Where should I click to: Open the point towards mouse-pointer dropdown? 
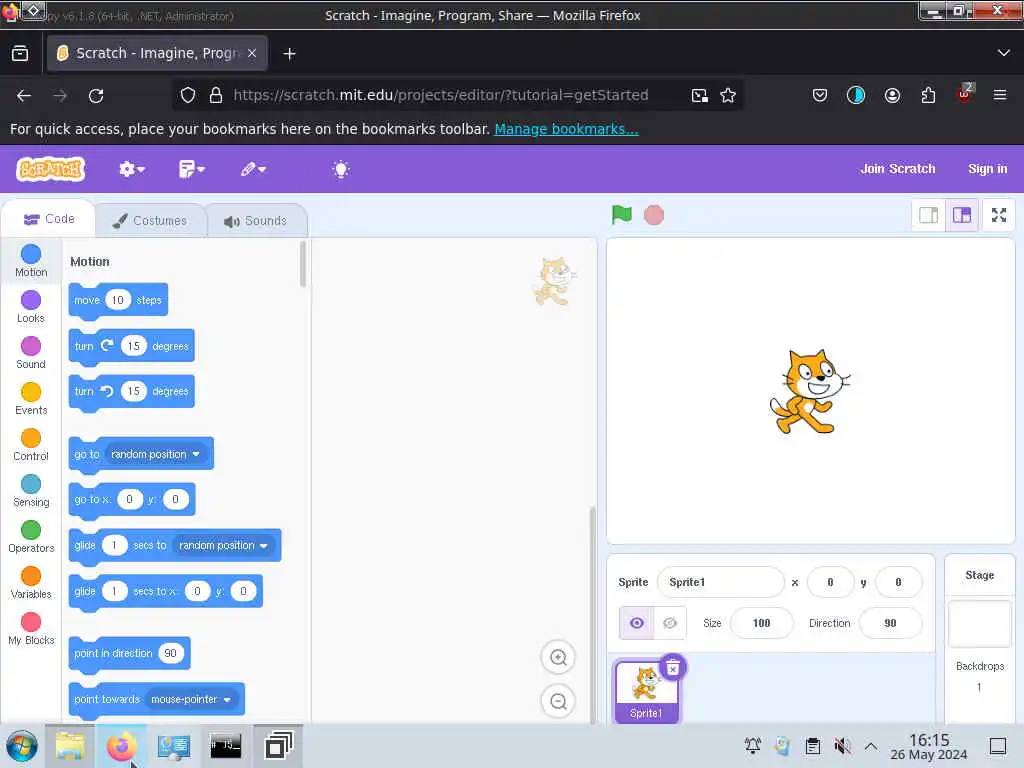click(191, 699)
